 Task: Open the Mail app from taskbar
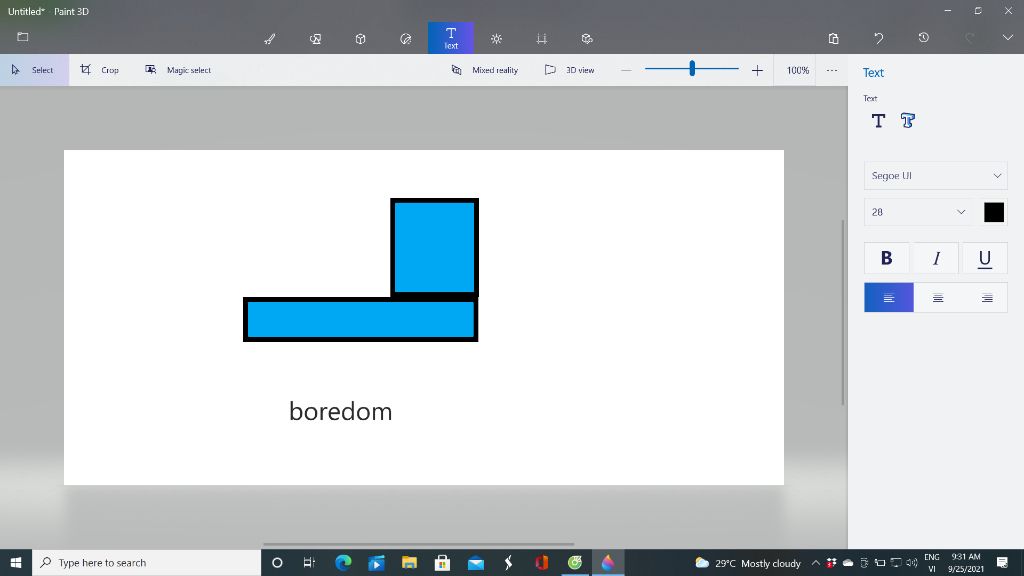pos(475,562)
